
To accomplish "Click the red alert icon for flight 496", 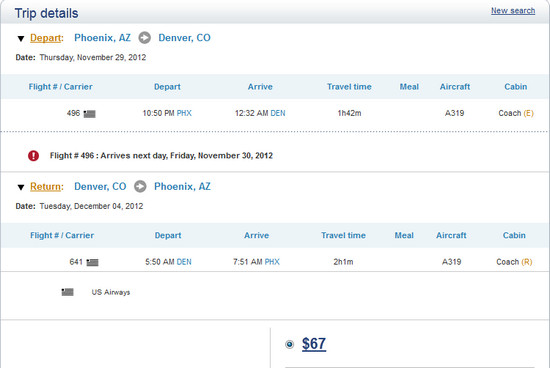I will click(33, 155).
